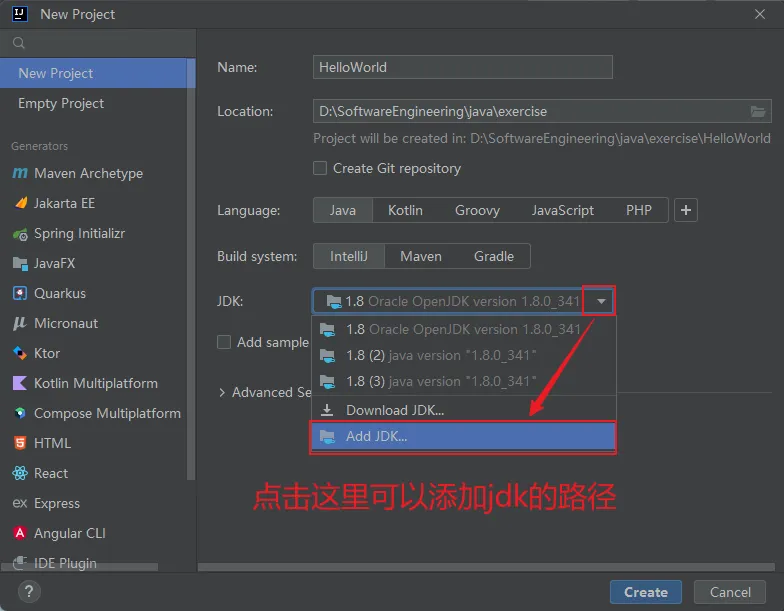Pick 1.8 (2) java version entry
Screen dimensions: 784x611
click(464, 356)
